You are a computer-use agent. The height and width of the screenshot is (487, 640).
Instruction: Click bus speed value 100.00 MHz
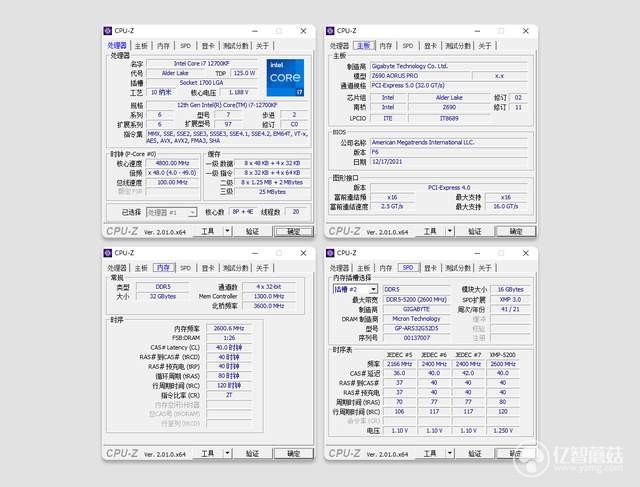coord(172,182)
